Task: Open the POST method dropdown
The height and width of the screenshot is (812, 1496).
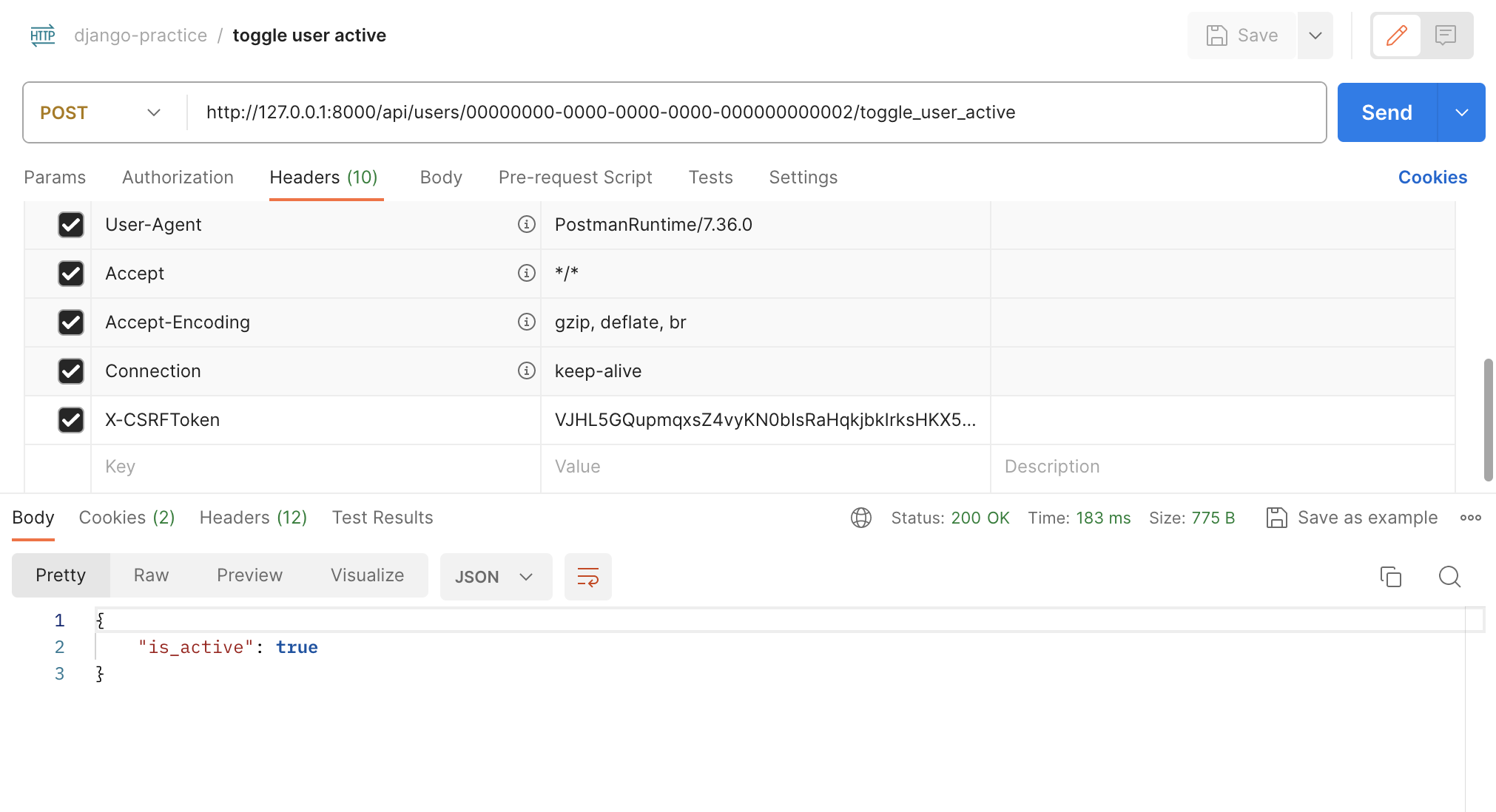Action: pyautogui.click(x=101, y=112)
